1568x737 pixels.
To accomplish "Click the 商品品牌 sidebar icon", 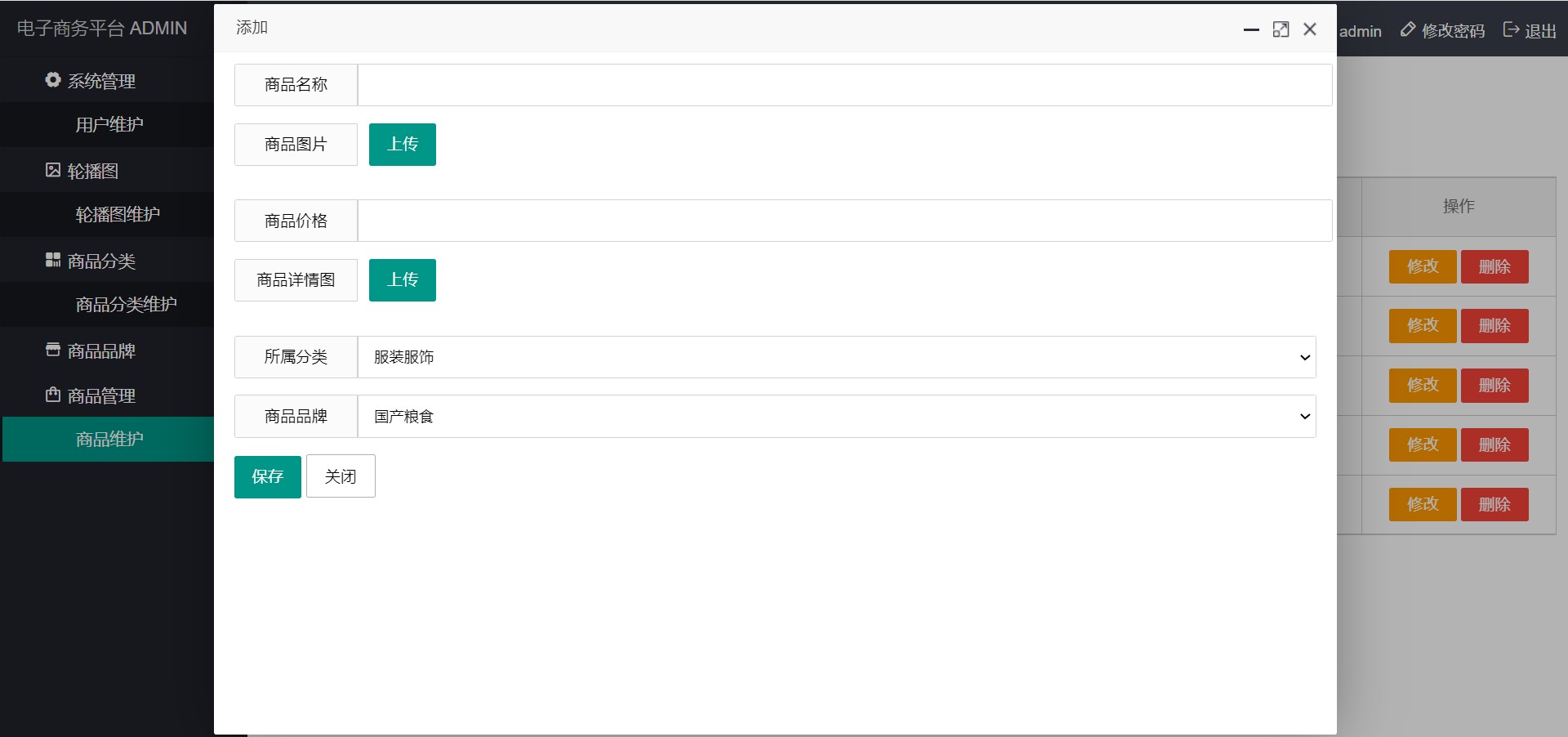I will pos(53,350).
